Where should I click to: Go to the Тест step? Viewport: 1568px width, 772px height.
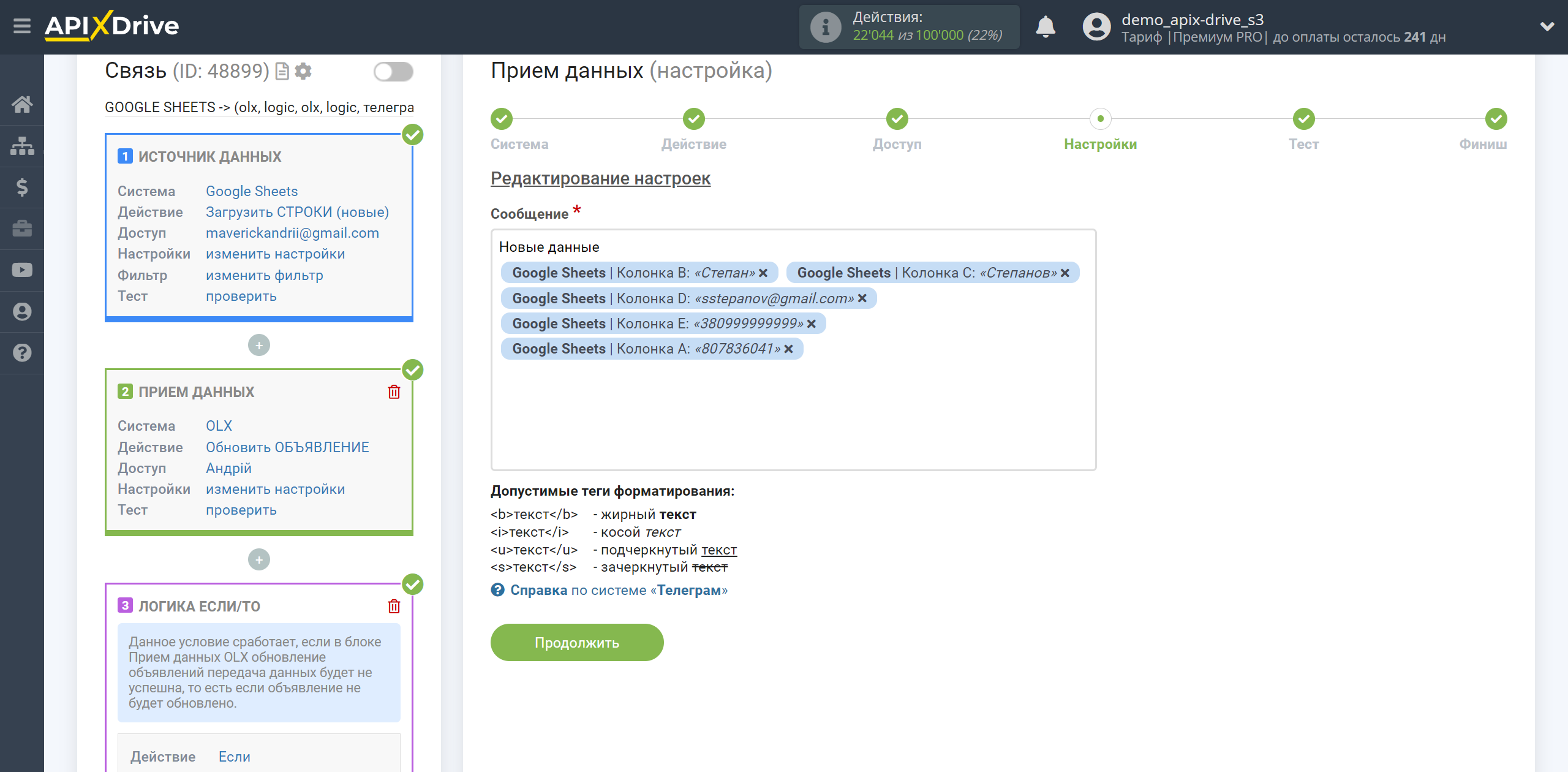[1304, 119]
